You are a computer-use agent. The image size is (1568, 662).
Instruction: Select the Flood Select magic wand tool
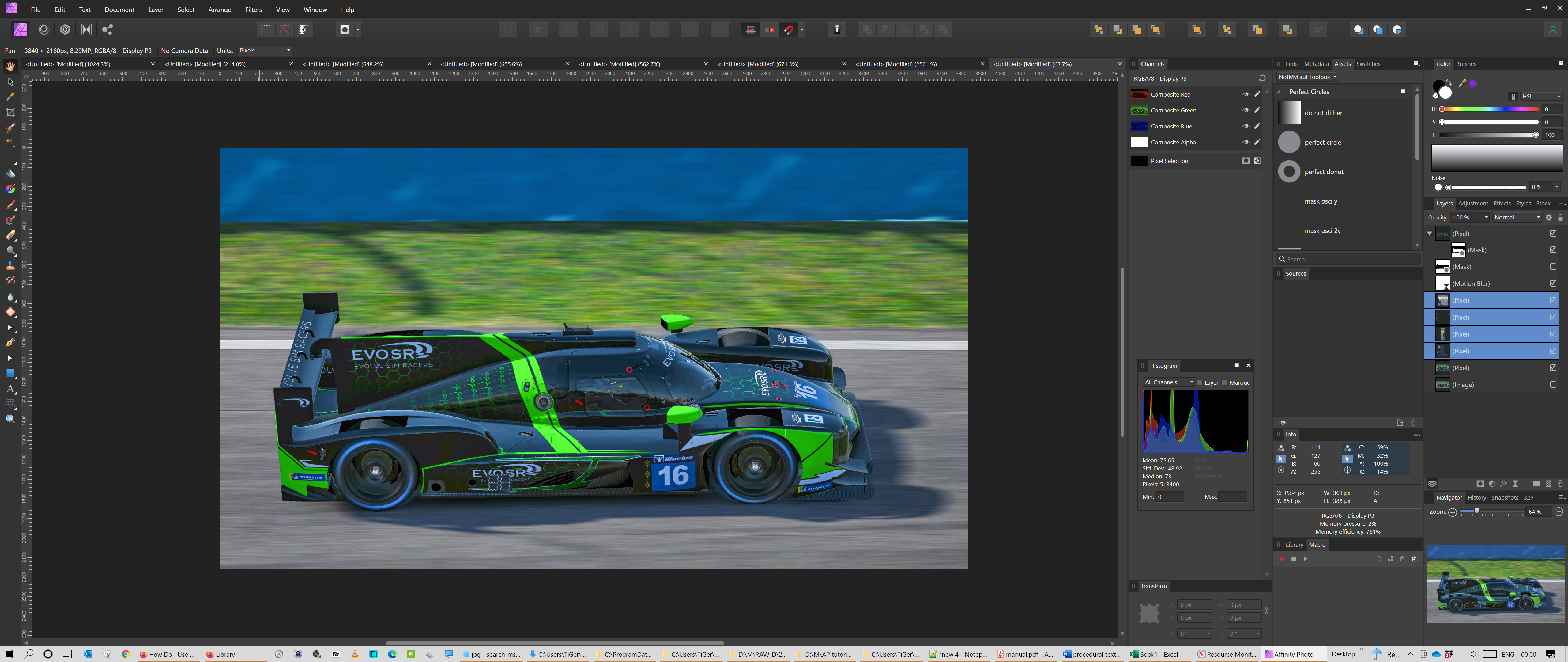[x=10, y=143]
